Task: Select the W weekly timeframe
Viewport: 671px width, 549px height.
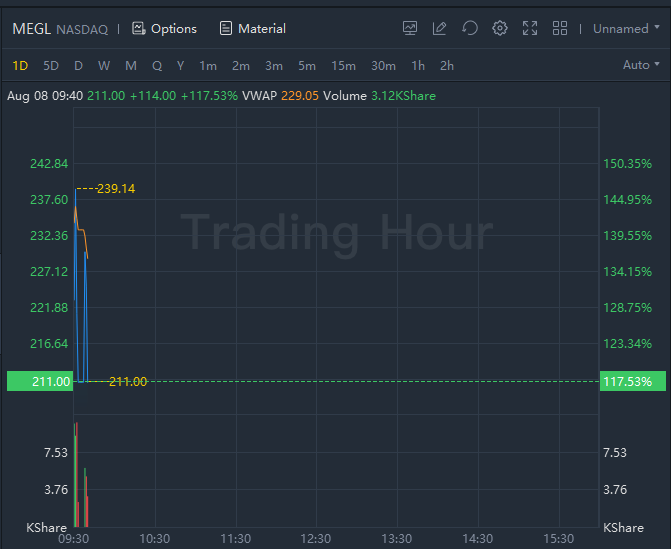Action: (x=104, y=65)
